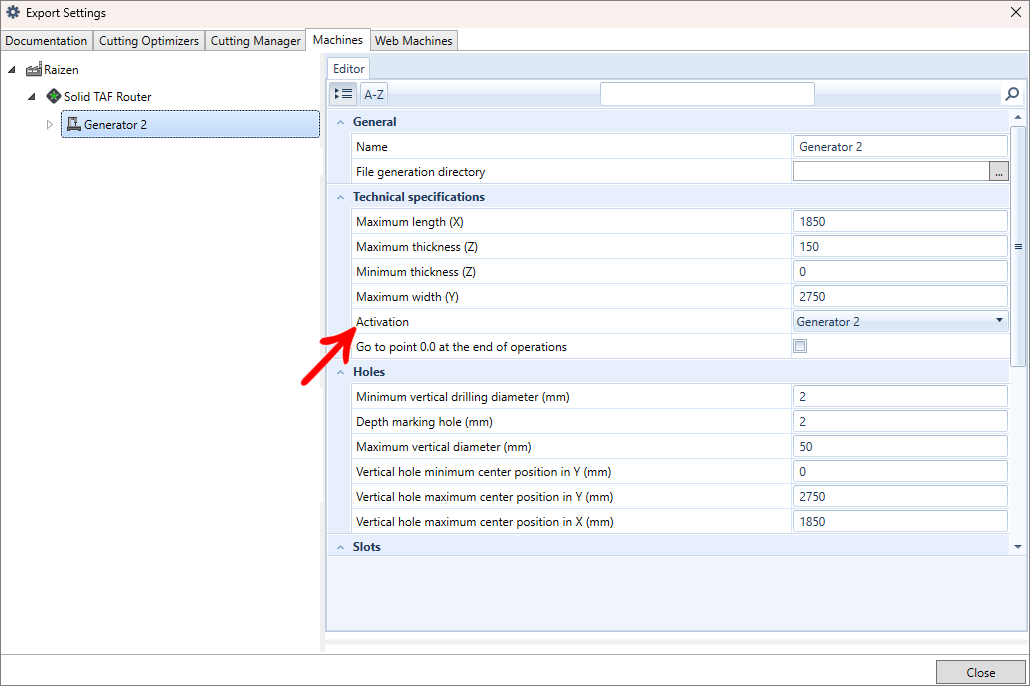Image resolution: width=1030 pixels, height=686 pixels.
Task: Toggle Go to point 0.0 checkbox
Action: click(x=799, y=347)
